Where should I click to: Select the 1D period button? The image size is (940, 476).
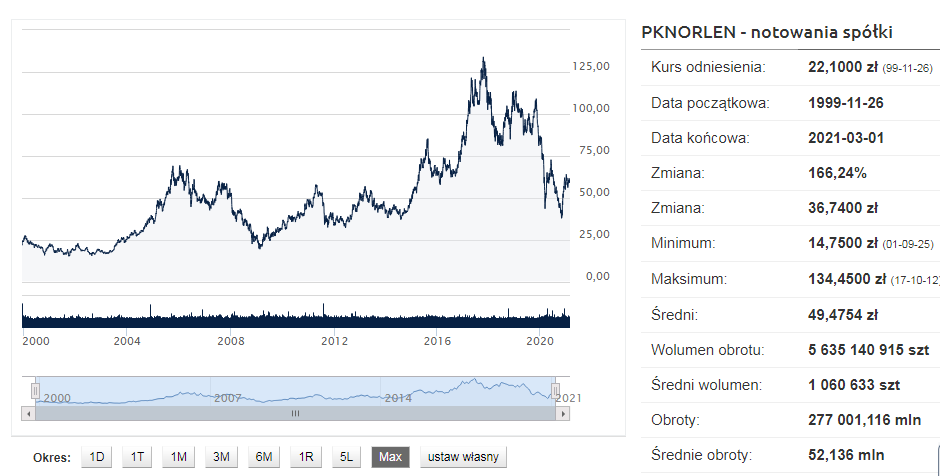(x=97, y=457)
